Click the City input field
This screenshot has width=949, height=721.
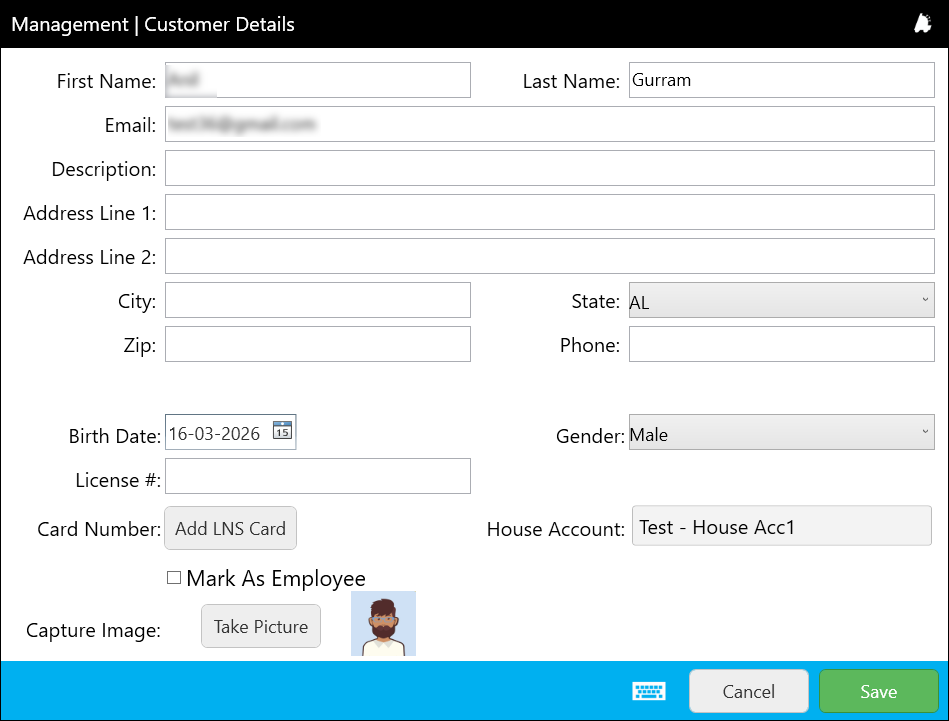point(317,300)
